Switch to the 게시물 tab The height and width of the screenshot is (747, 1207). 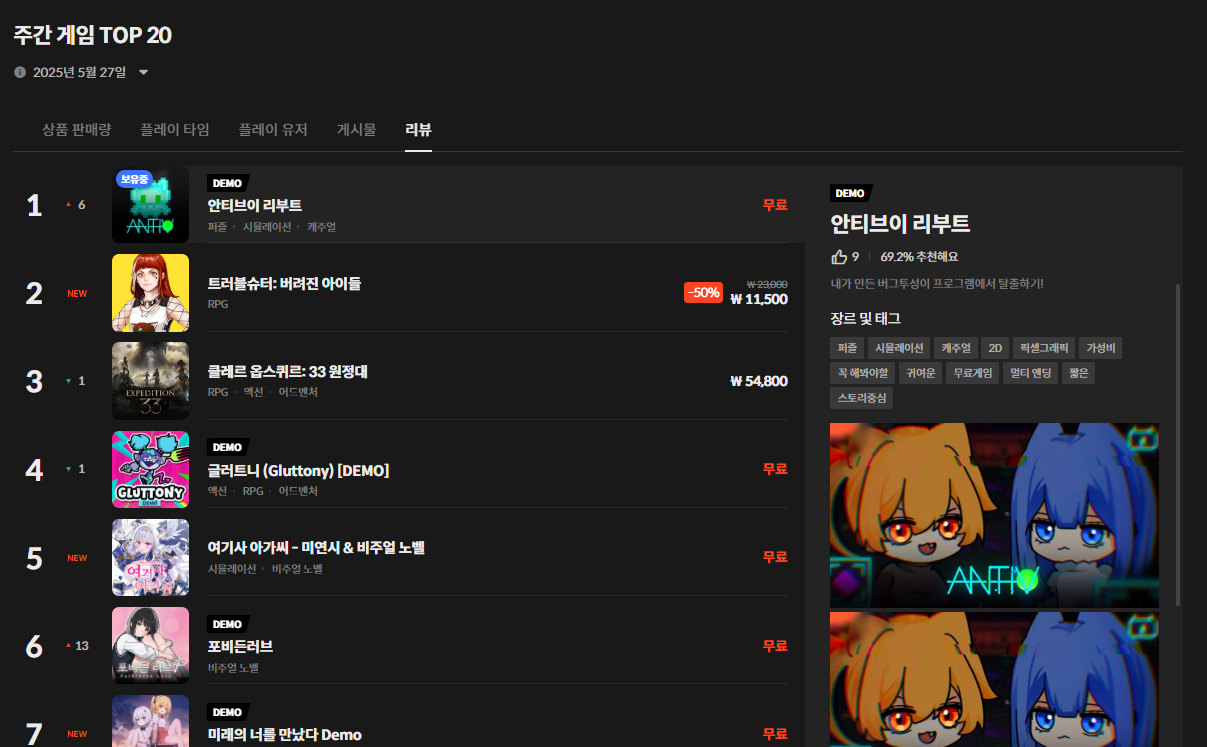356,129
